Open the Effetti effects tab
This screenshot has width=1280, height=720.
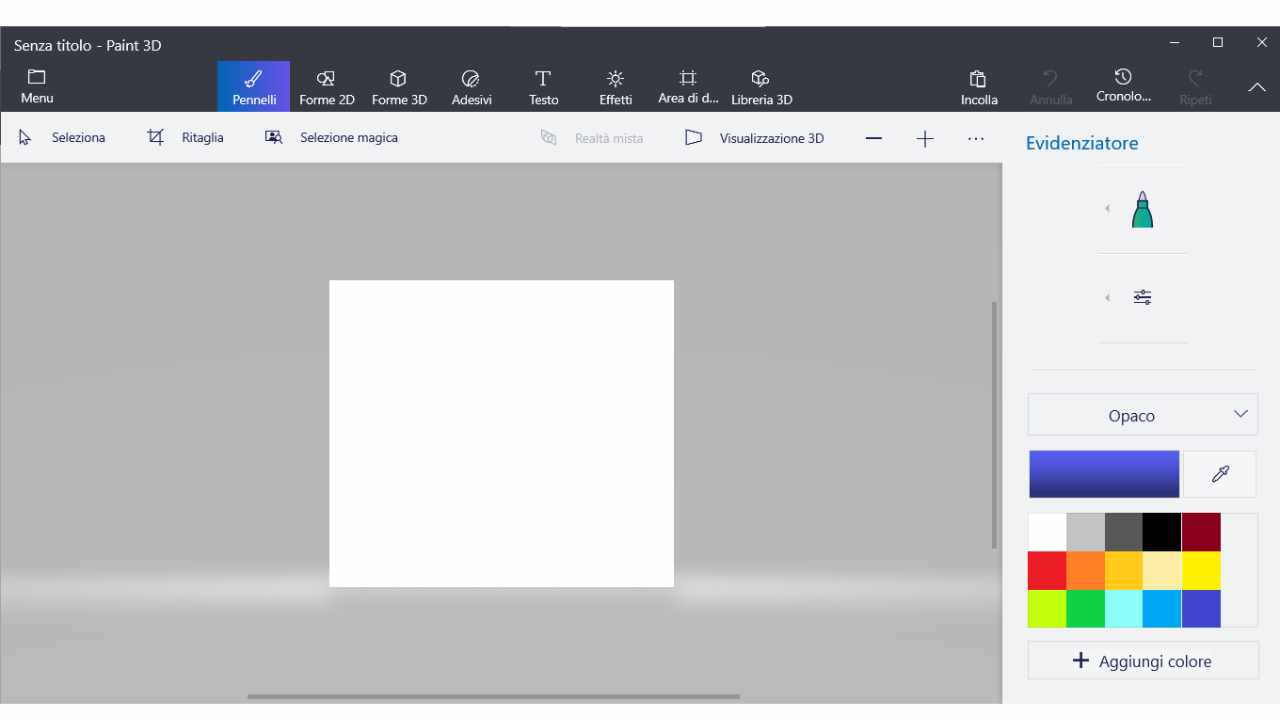tap(615, 87)
